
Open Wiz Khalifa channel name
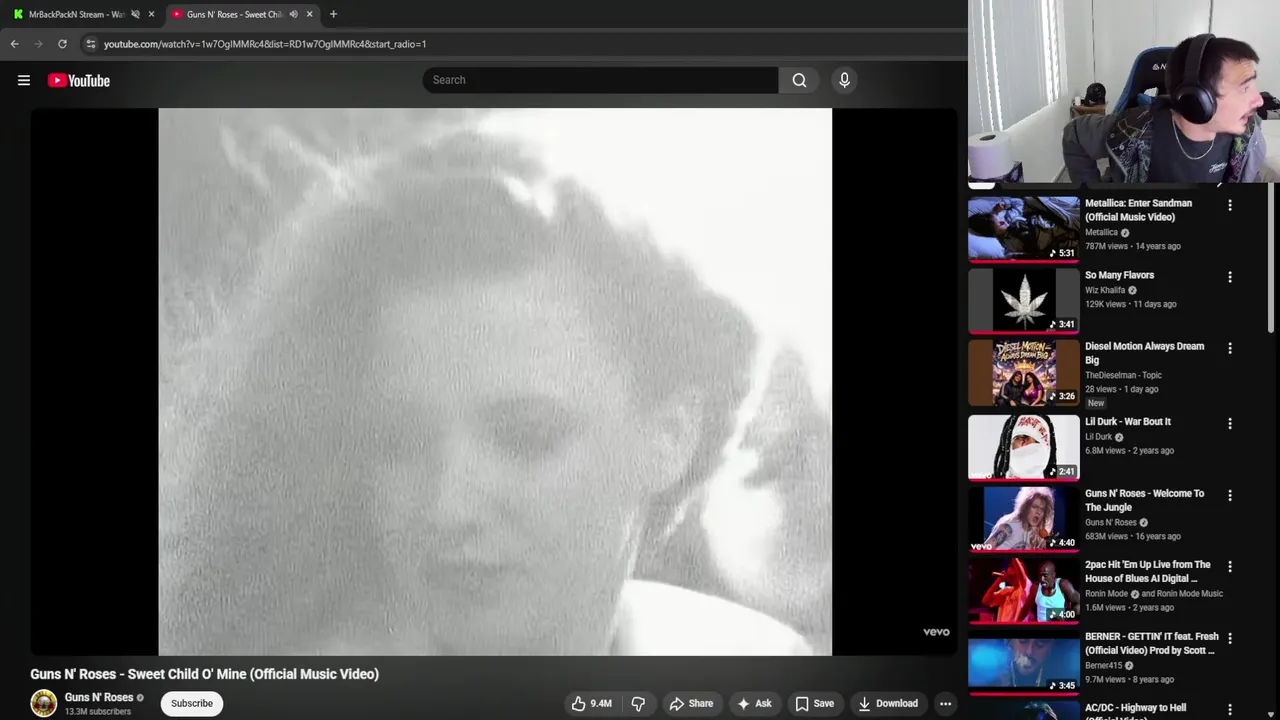pyautogui.click(x=1105, y=290)
